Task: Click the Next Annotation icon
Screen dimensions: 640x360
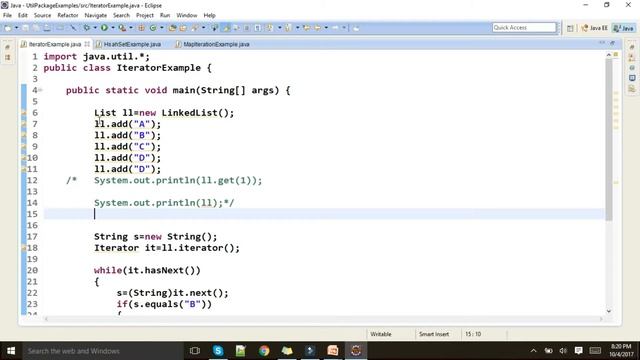Action: 270,28
